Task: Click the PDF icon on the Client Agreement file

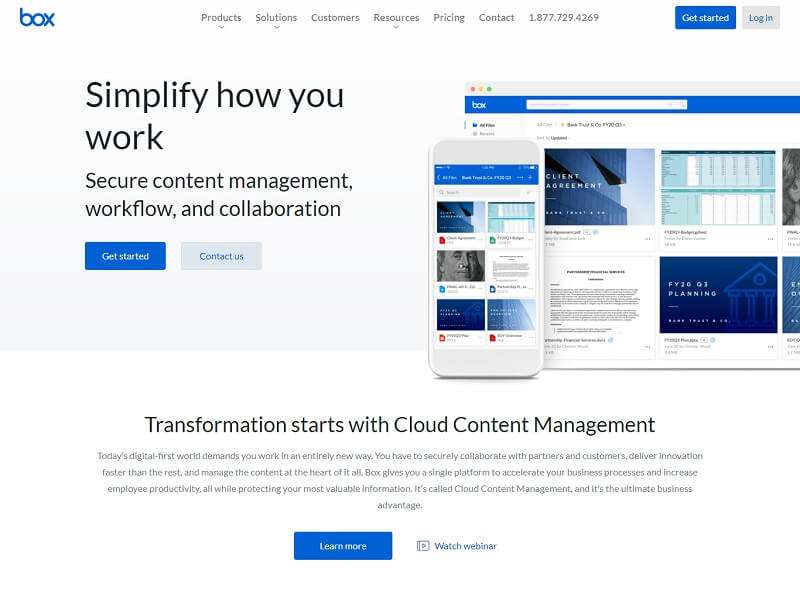Action: (442, 238)
